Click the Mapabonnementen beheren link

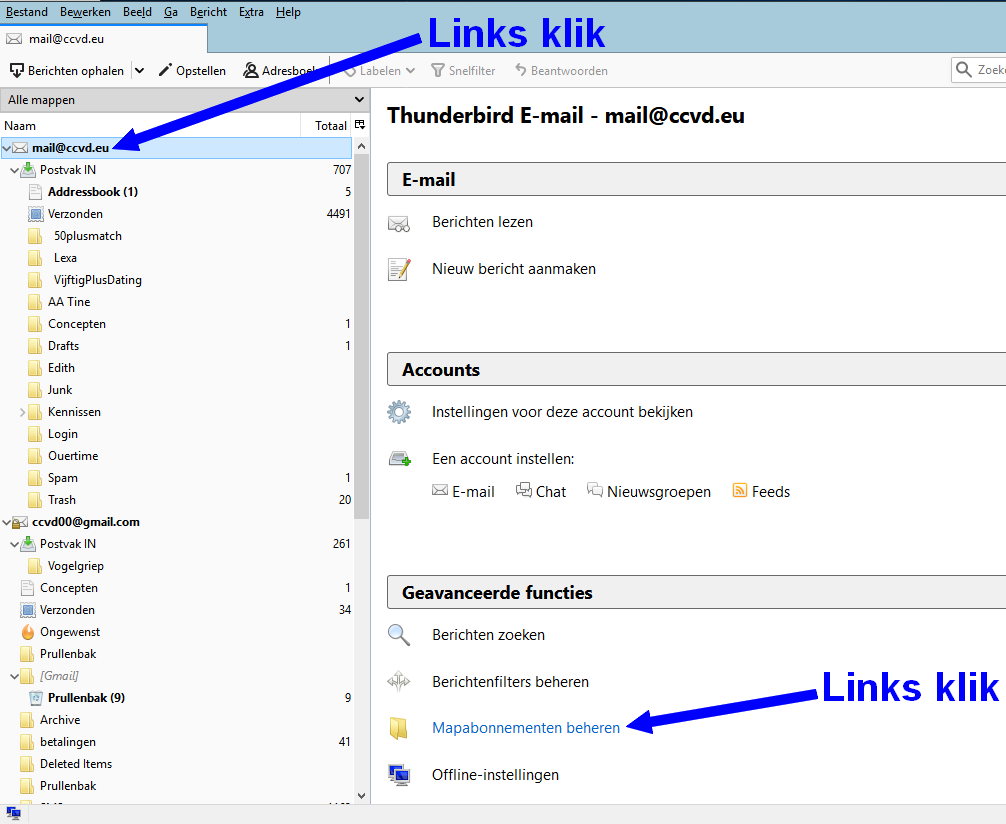(525, 728)
